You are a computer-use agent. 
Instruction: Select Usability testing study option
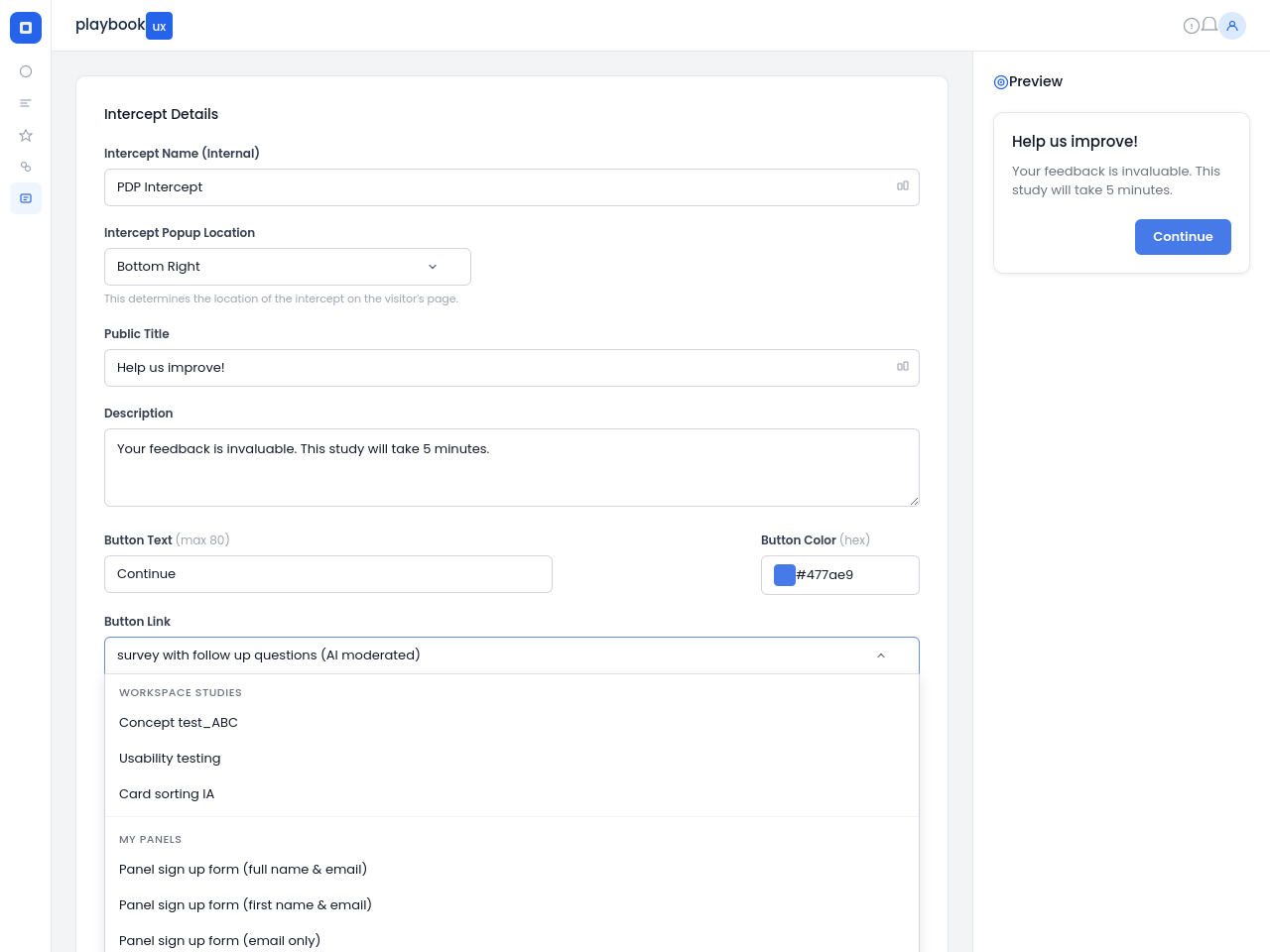170,759
